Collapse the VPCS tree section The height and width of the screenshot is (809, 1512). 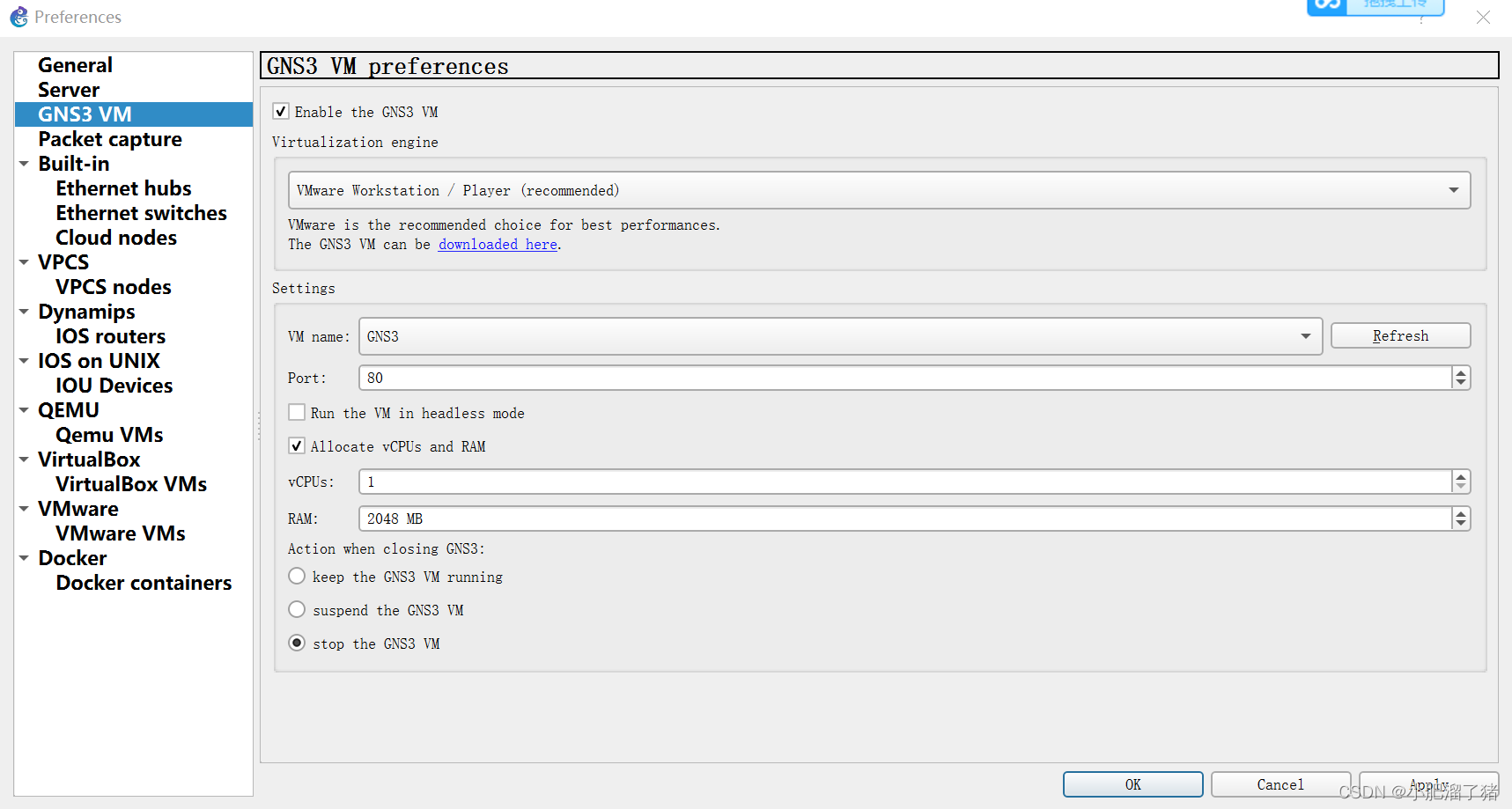(25, 262)
